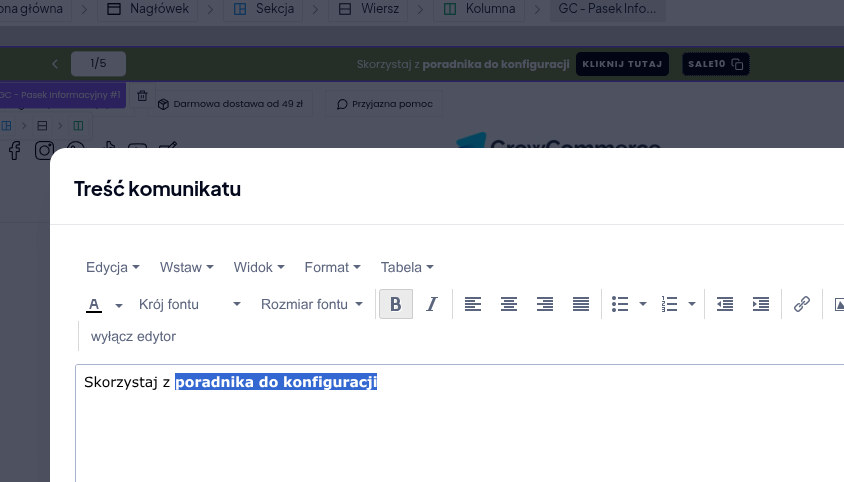Select the Nagłówek breadcrumb
The width and height of the screenshot is (844, 482).
[x=147, y=9]
